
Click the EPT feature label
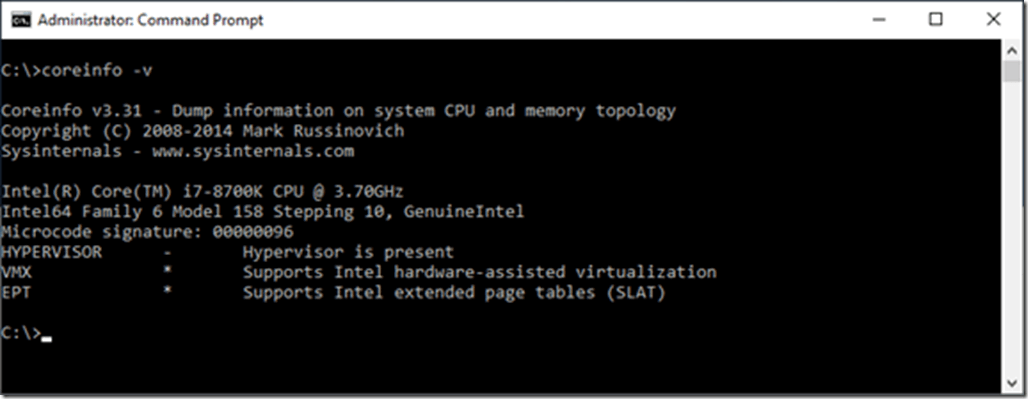[16, 293]
